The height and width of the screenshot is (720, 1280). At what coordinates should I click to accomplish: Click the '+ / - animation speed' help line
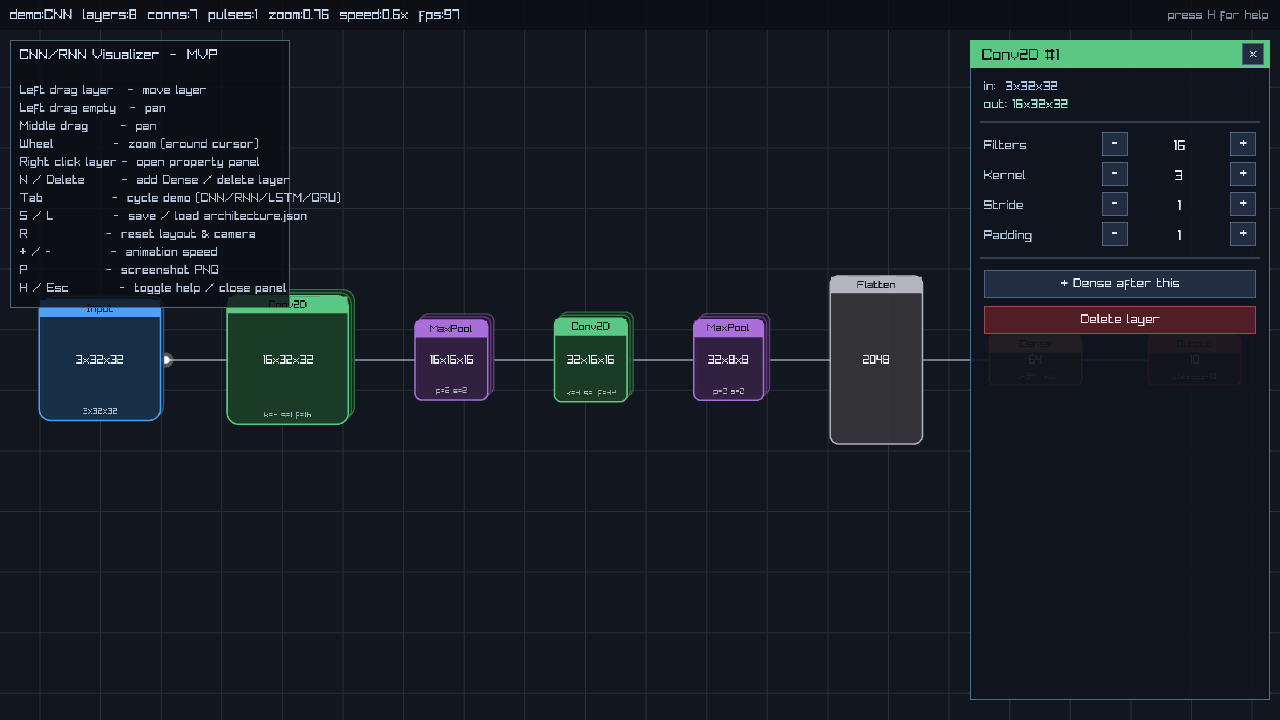click(x=118, y=252)
